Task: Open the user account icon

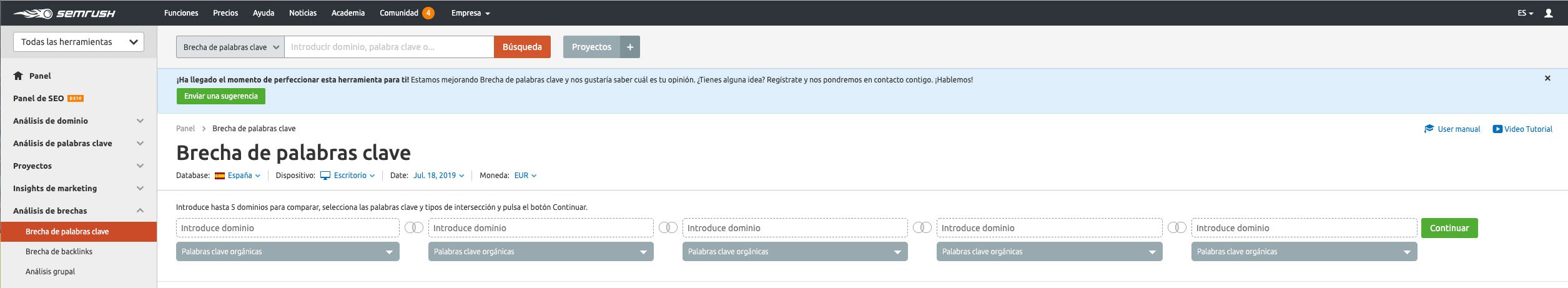Action: point(1548,13)
